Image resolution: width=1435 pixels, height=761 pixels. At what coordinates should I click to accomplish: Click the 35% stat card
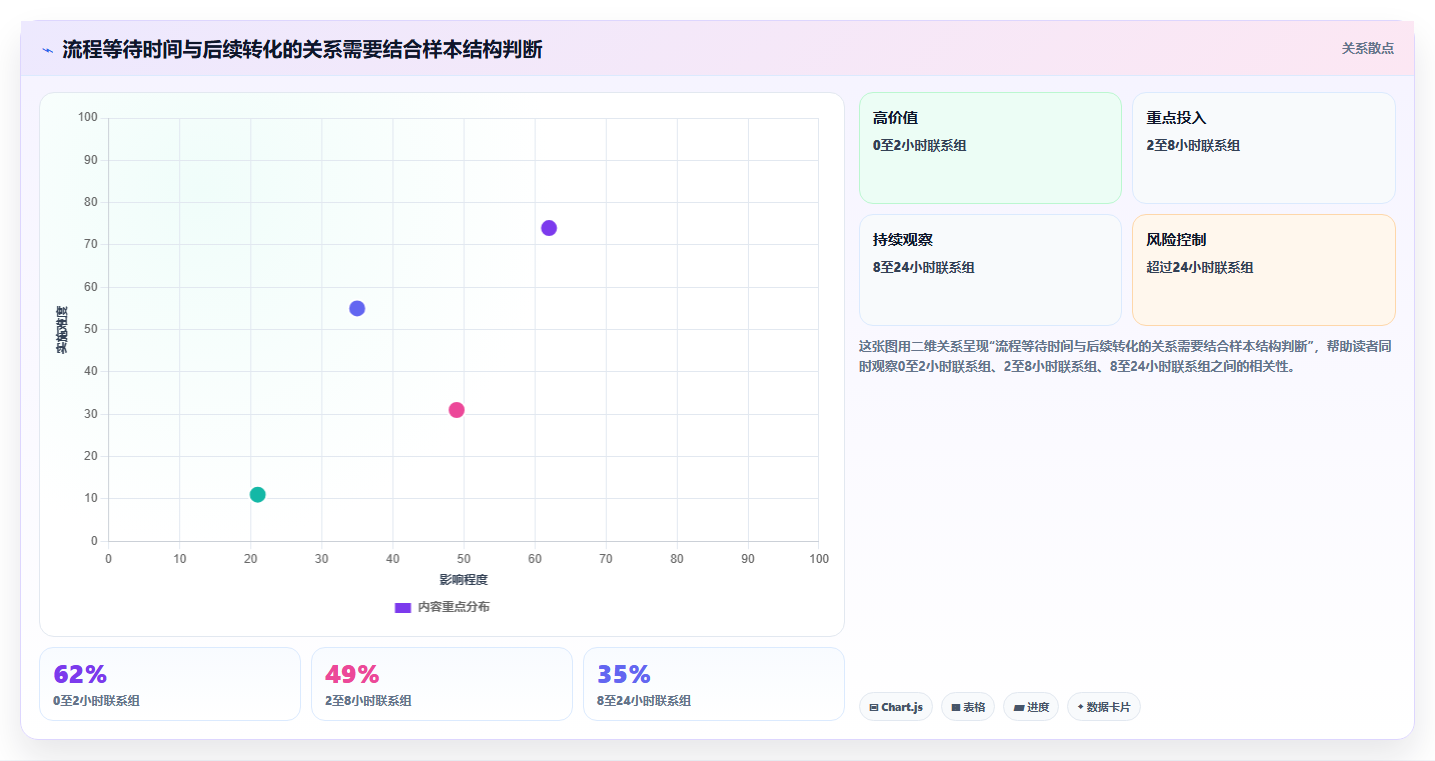714,684
